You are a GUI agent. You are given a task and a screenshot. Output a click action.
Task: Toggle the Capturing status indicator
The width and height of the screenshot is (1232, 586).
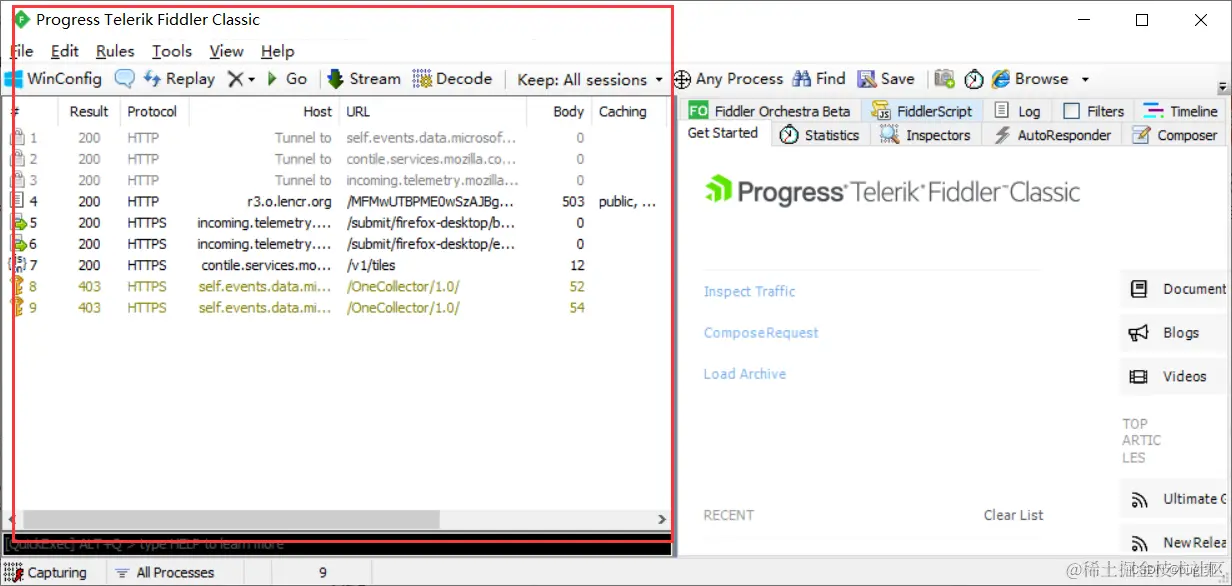pos(45,573)
